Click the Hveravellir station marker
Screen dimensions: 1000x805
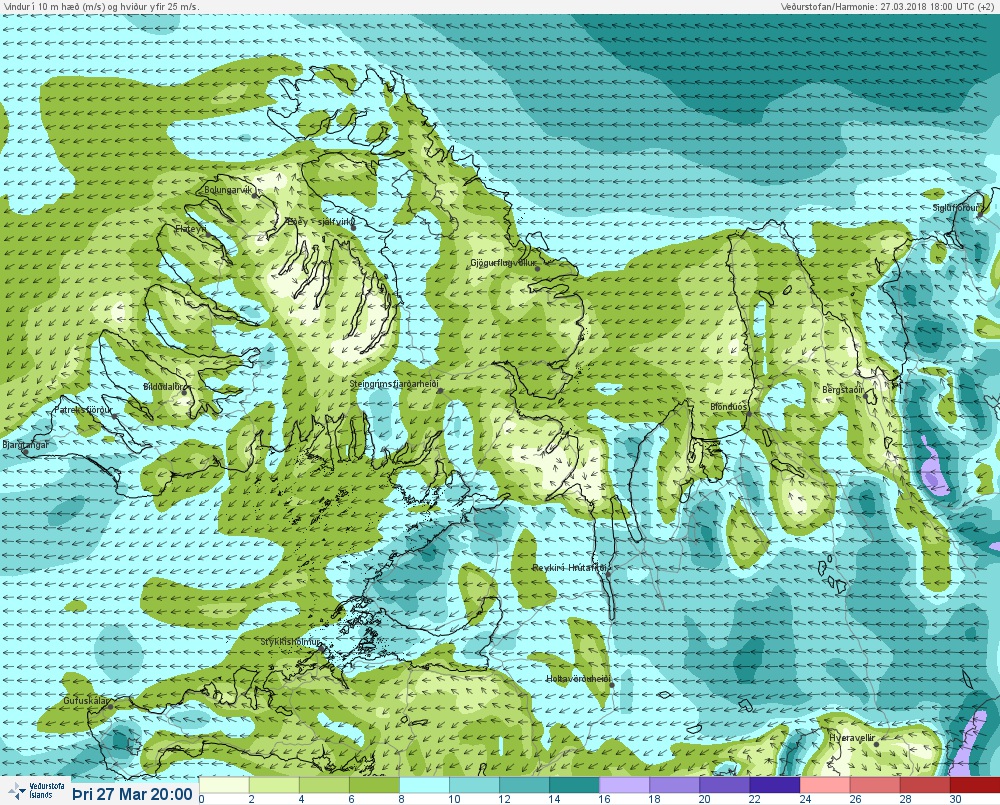[876, 744]
